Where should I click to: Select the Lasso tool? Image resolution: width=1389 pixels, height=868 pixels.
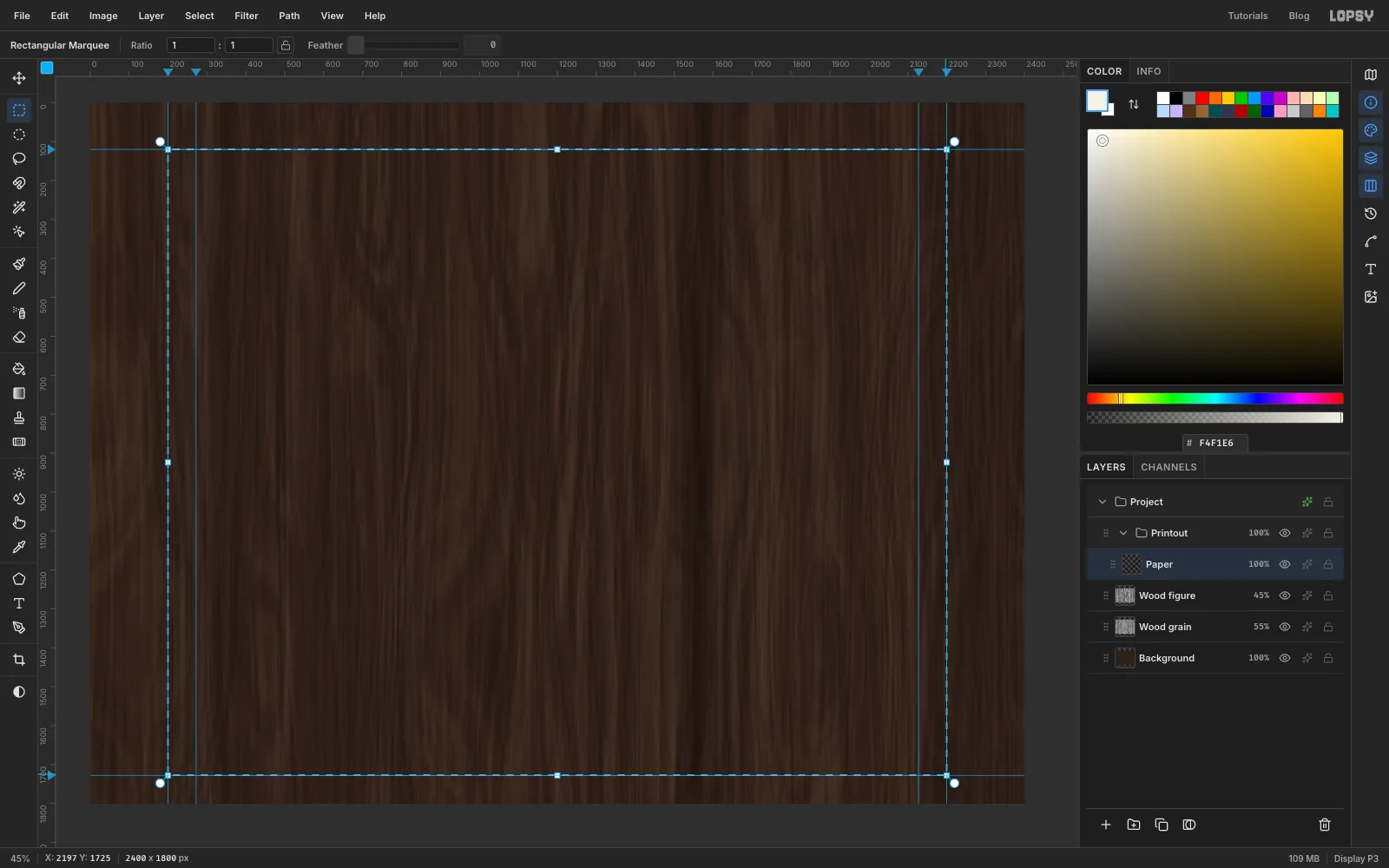(x=19, y=159)
